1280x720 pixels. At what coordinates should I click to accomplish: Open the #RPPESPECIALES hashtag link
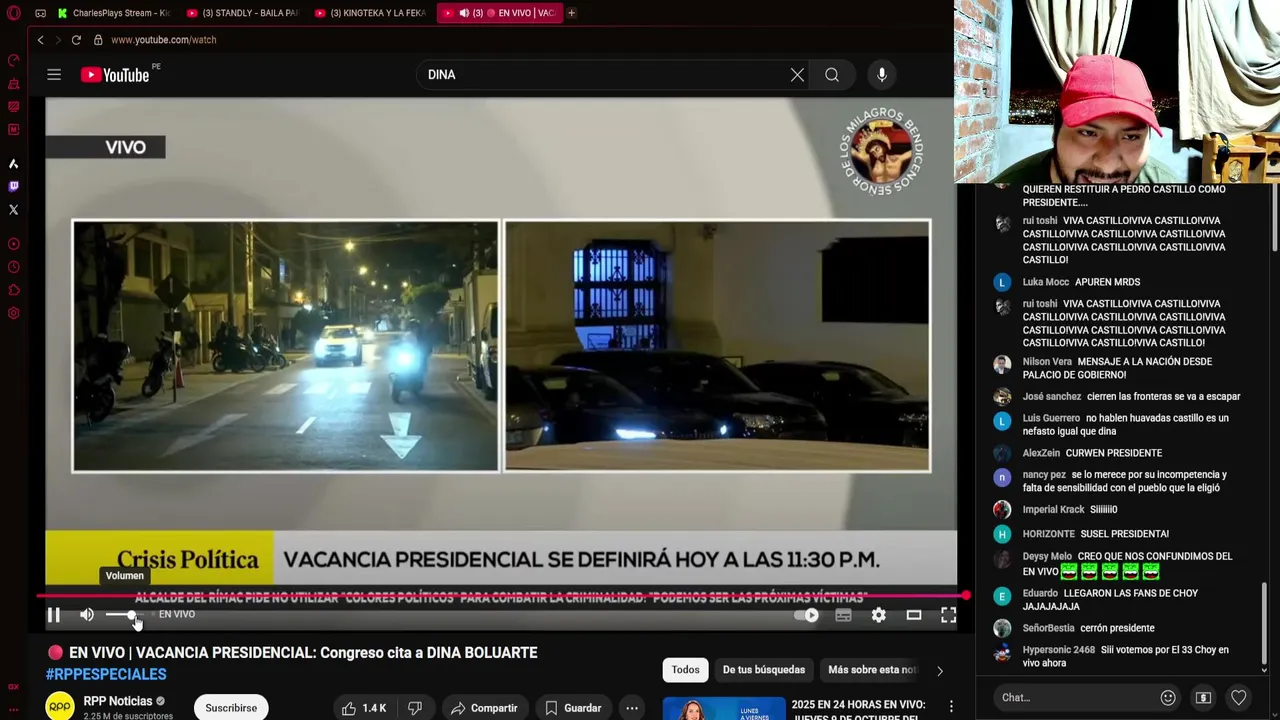click(x=106, y=675)
